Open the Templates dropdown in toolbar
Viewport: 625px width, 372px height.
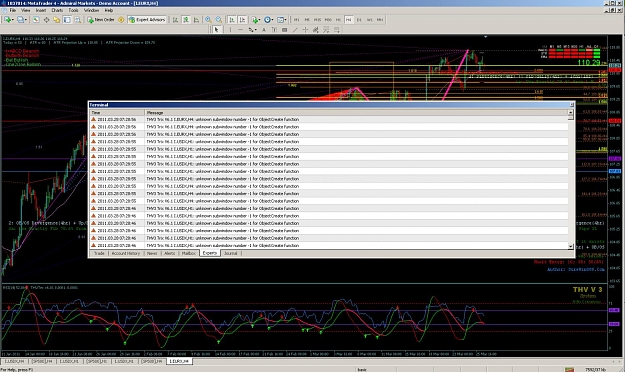285,20
